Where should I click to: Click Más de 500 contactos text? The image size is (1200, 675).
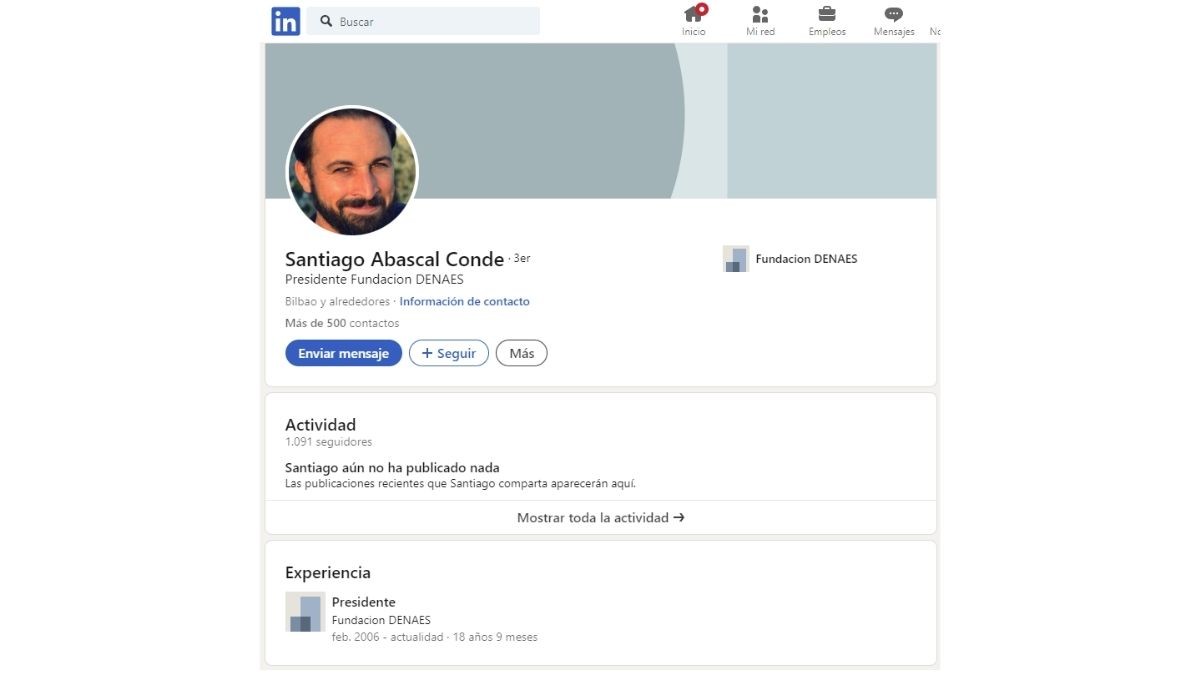[x=341, y=323]
